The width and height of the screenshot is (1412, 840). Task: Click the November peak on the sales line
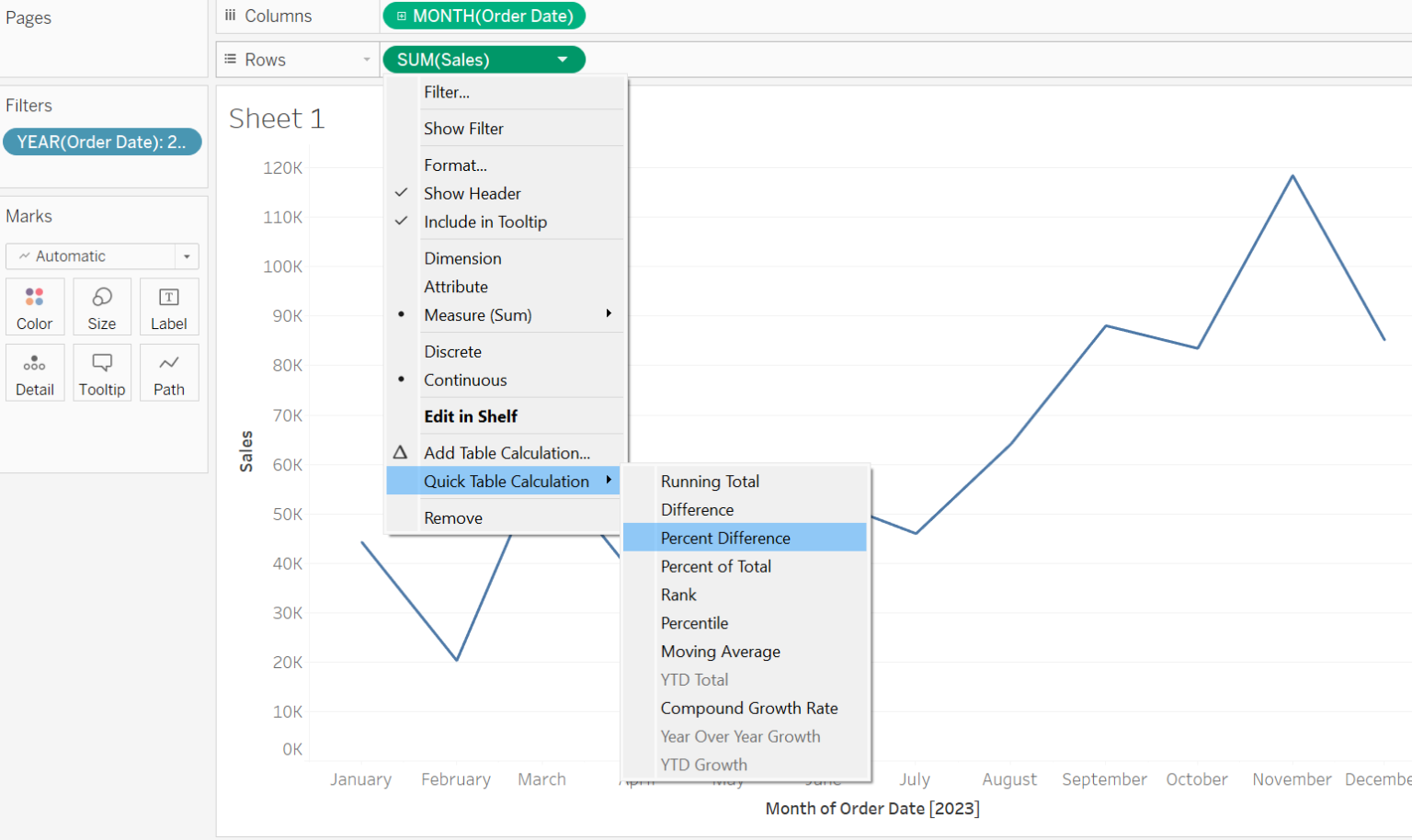[x=1292, y=176]
